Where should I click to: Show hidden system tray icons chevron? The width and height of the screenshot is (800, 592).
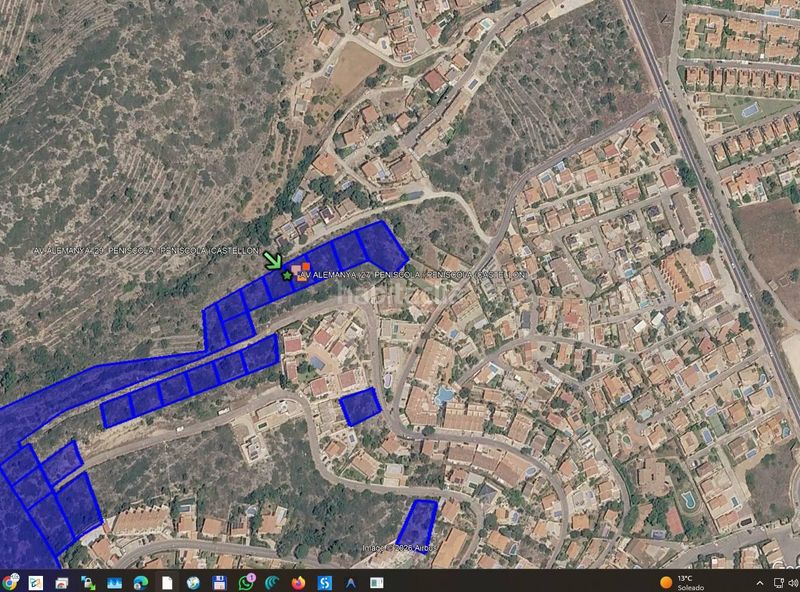[760, 583]
